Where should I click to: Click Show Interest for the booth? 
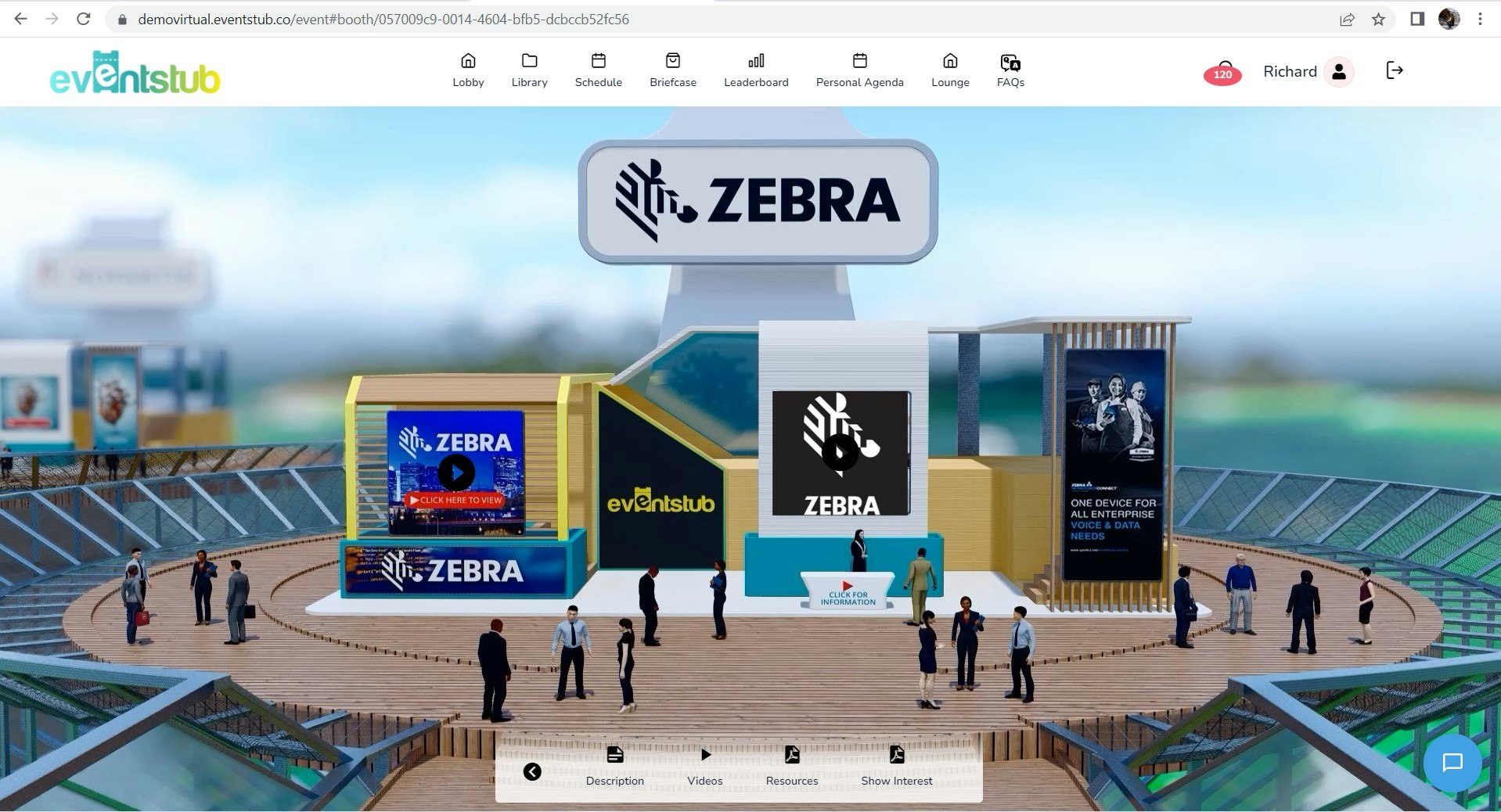click(897, 766)
